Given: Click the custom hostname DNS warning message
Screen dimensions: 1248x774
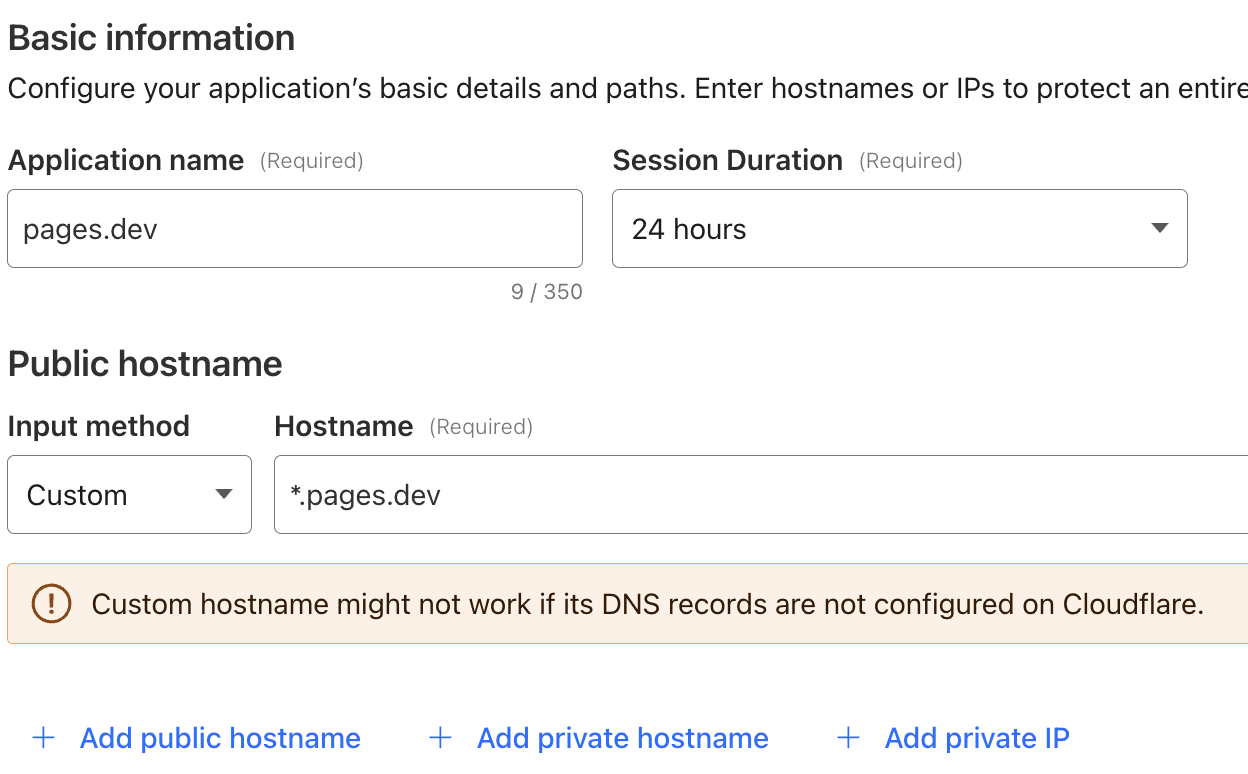Looking at the screenshot, I should 647,604.
